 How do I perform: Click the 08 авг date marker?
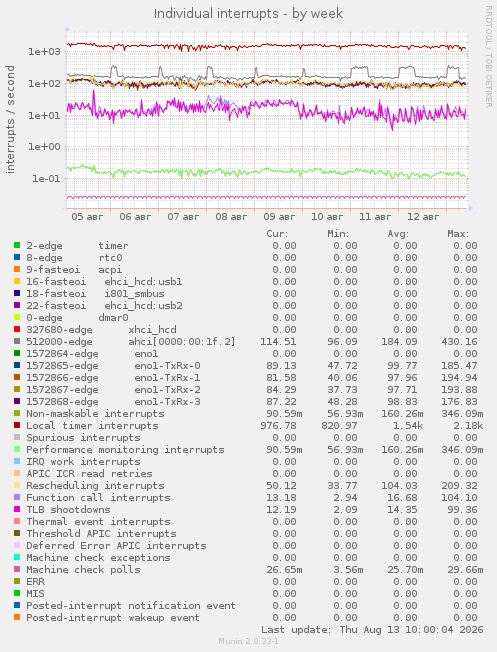pyautogui.click(x=231, y=217)
